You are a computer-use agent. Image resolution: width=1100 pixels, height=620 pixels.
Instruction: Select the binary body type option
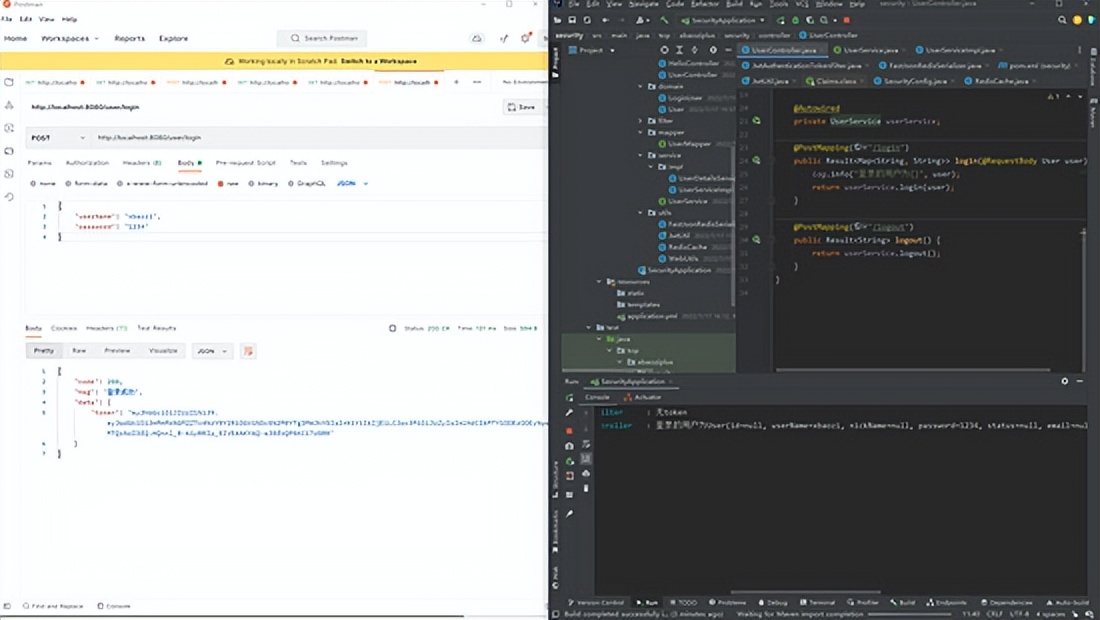(x=262, y=184)
